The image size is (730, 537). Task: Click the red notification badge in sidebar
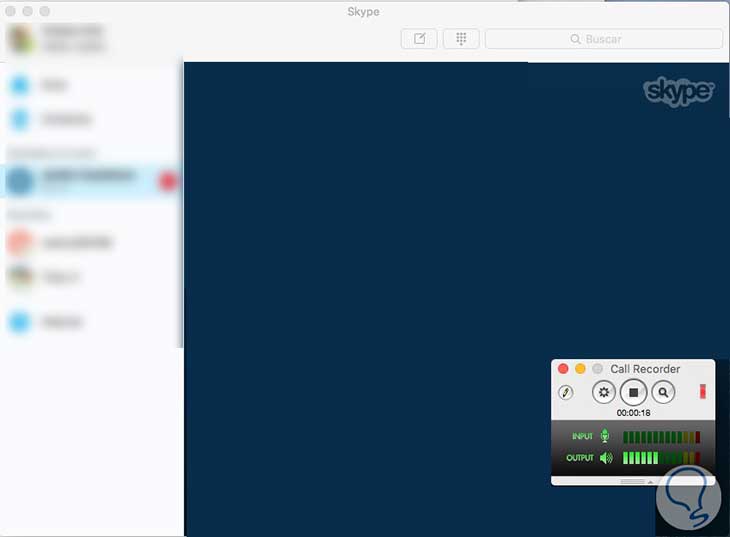click(x=168, y=181)
